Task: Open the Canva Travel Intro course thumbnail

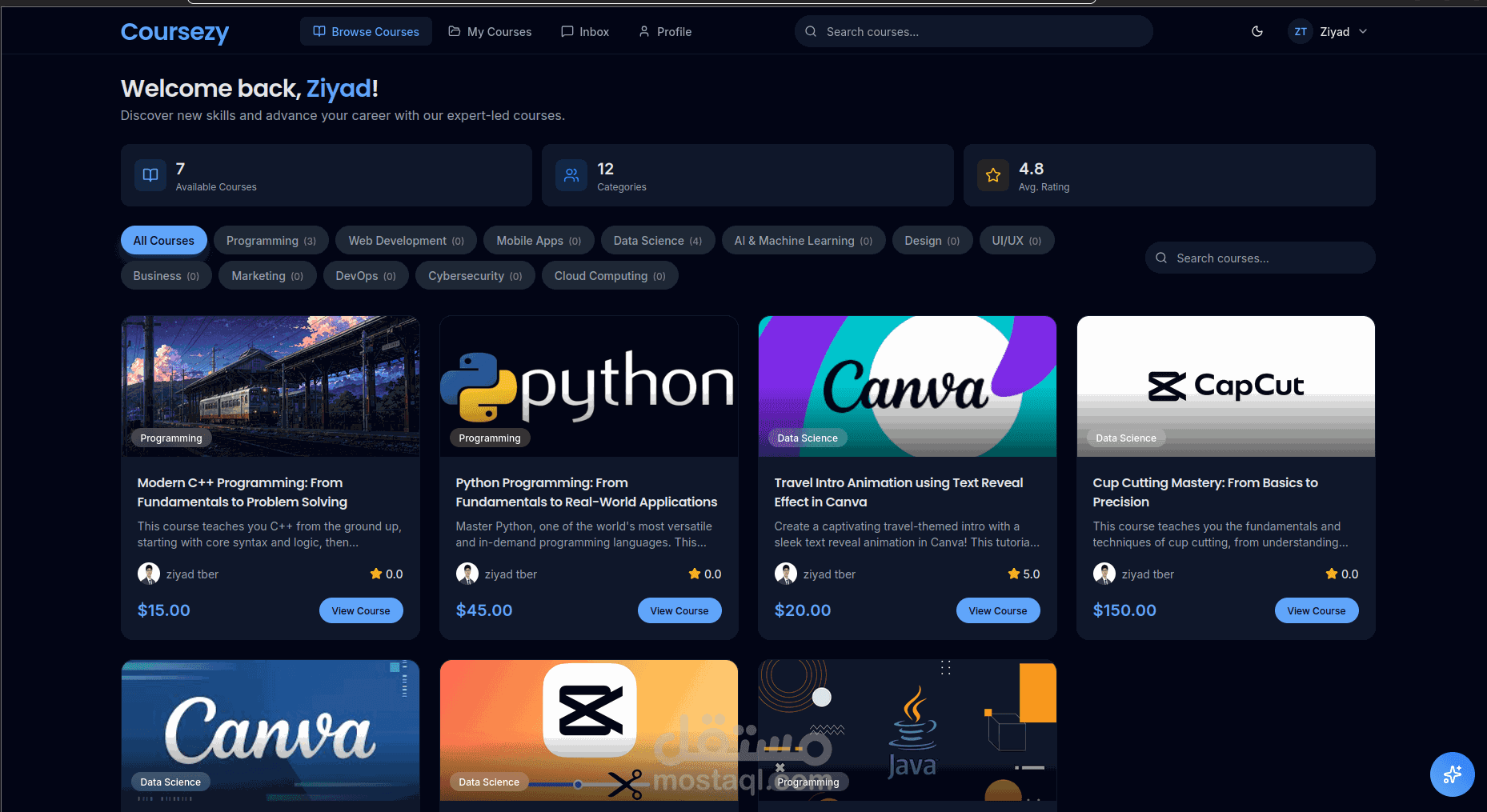Action: click(908, 386)
